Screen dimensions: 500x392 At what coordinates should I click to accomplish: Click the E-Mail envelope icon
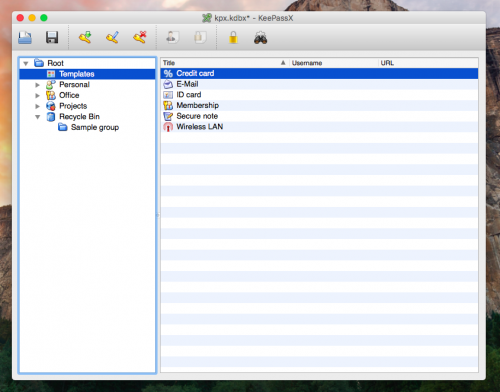(168, 84)
